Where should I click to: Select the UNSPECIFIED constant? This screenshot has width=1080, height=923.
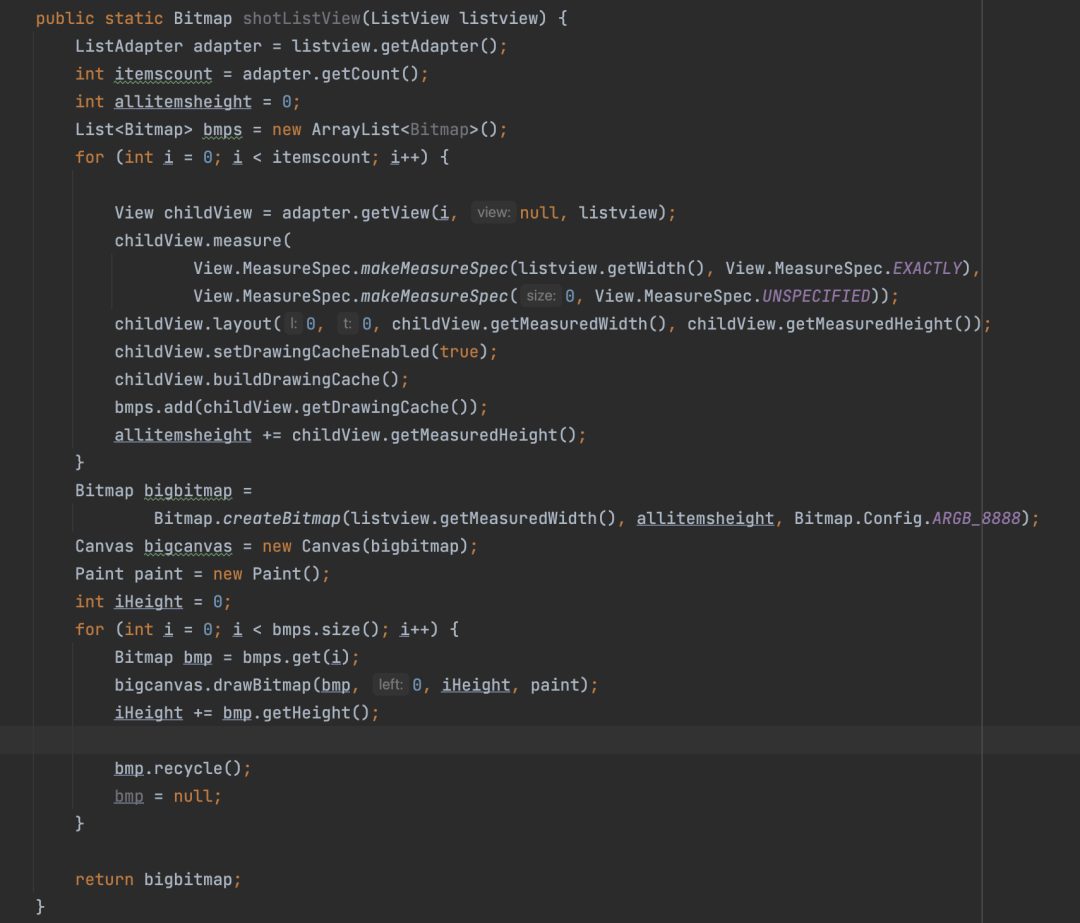tap(816, 296)
